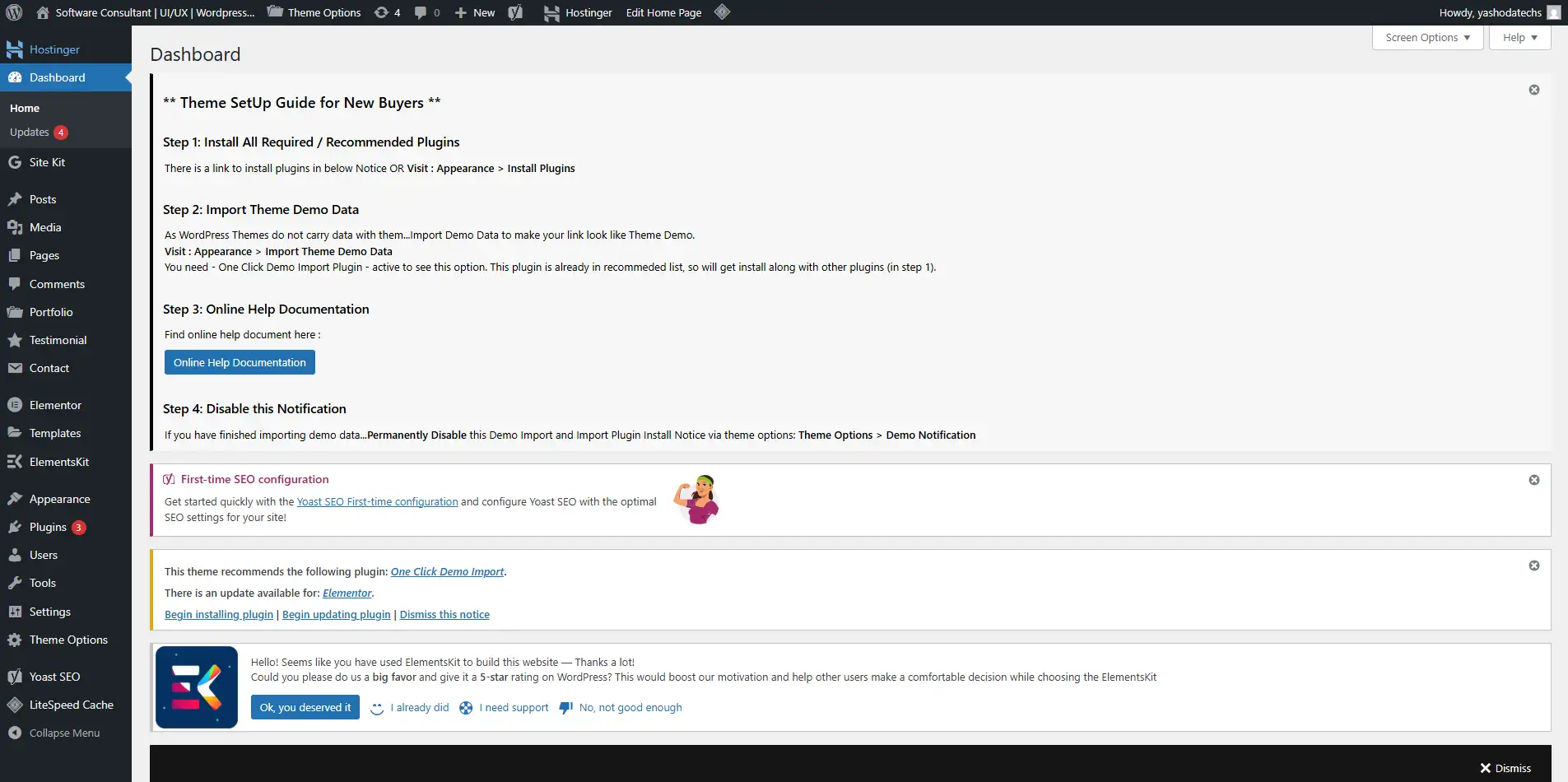
Task: Dismiss the recommended plugin notice with X
Action: coord(1534,566)
